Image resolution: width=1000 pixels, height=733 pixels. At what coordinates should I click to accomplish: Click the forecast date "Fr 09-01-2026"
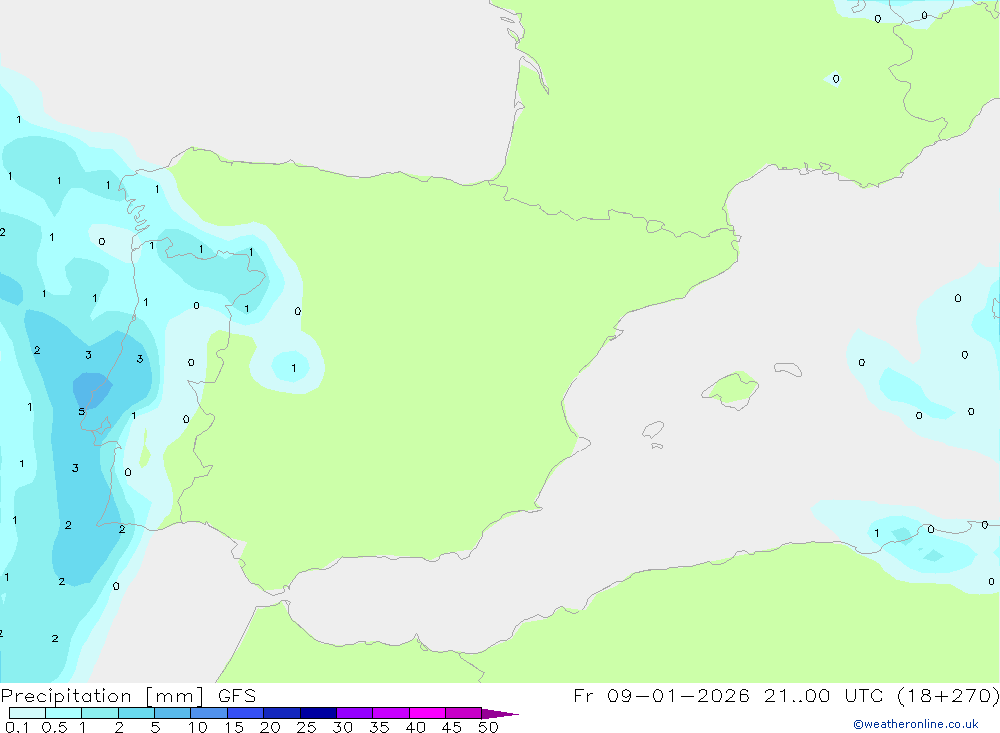[661, 695]
